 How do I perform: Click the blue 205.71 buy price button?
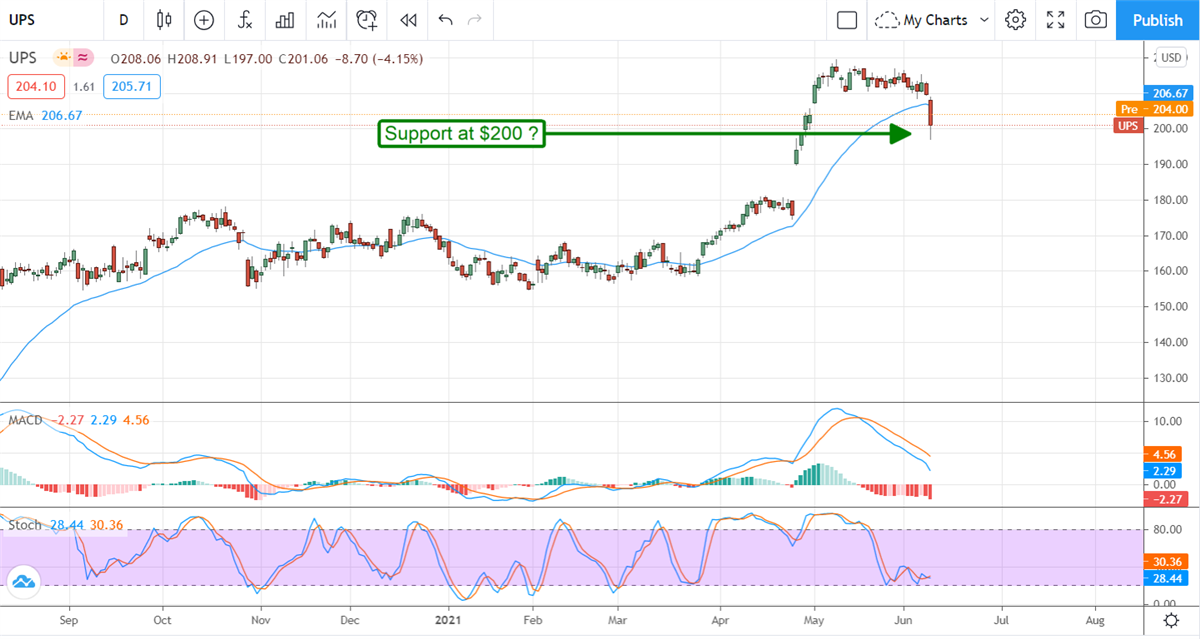(x=131, y=87)
